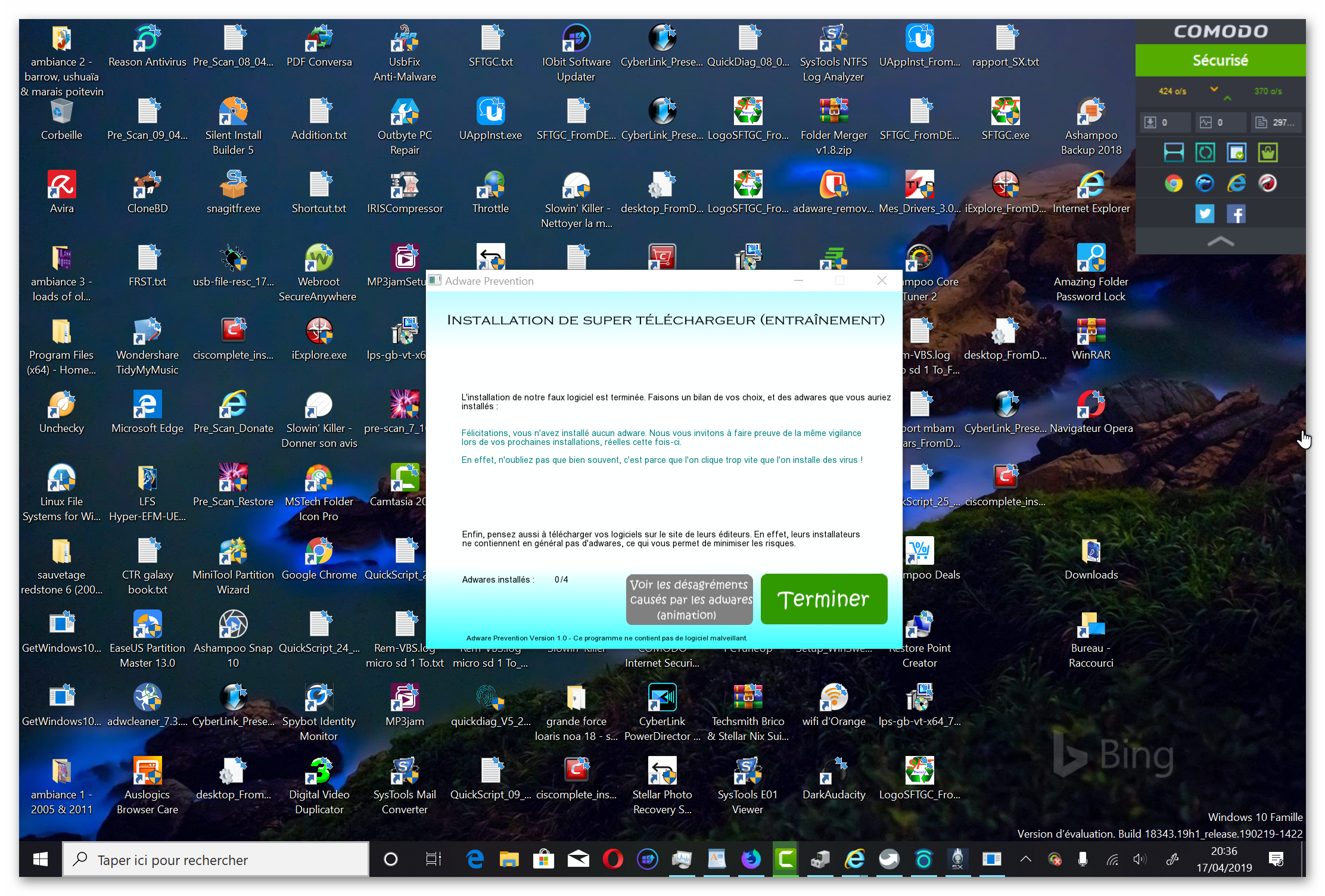The height and width of the screenshot is (896, 1325).
Task: Select the Digital Video Duplicator icon
Action: coord(319,786)
